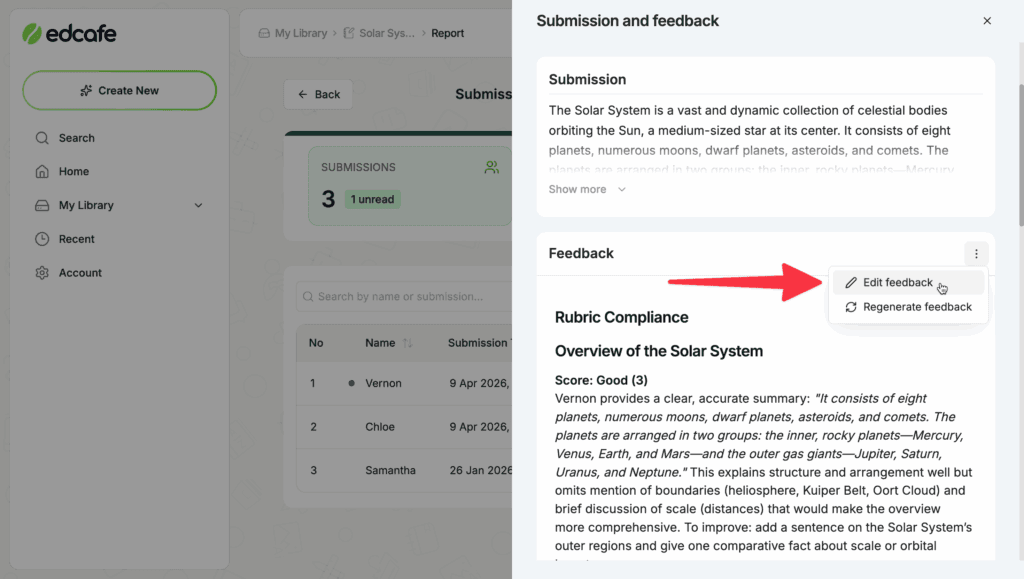
Task: Select Edit feedback from the menu
Action: (x=897, y=283)
